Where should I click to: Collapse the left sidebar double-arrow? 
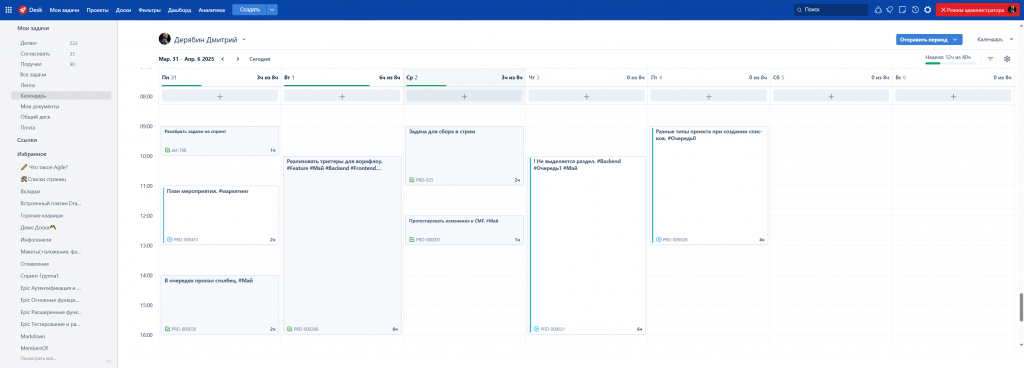(x=109, y=360)
